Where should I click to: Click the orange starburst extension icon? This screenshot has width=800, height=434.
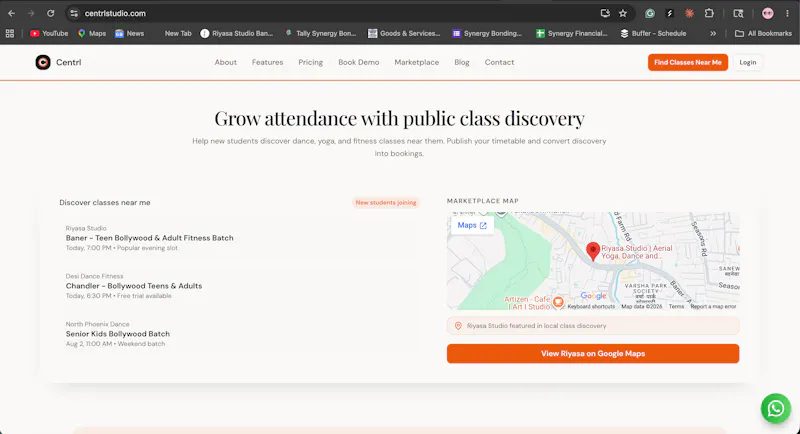click(689, 13)
